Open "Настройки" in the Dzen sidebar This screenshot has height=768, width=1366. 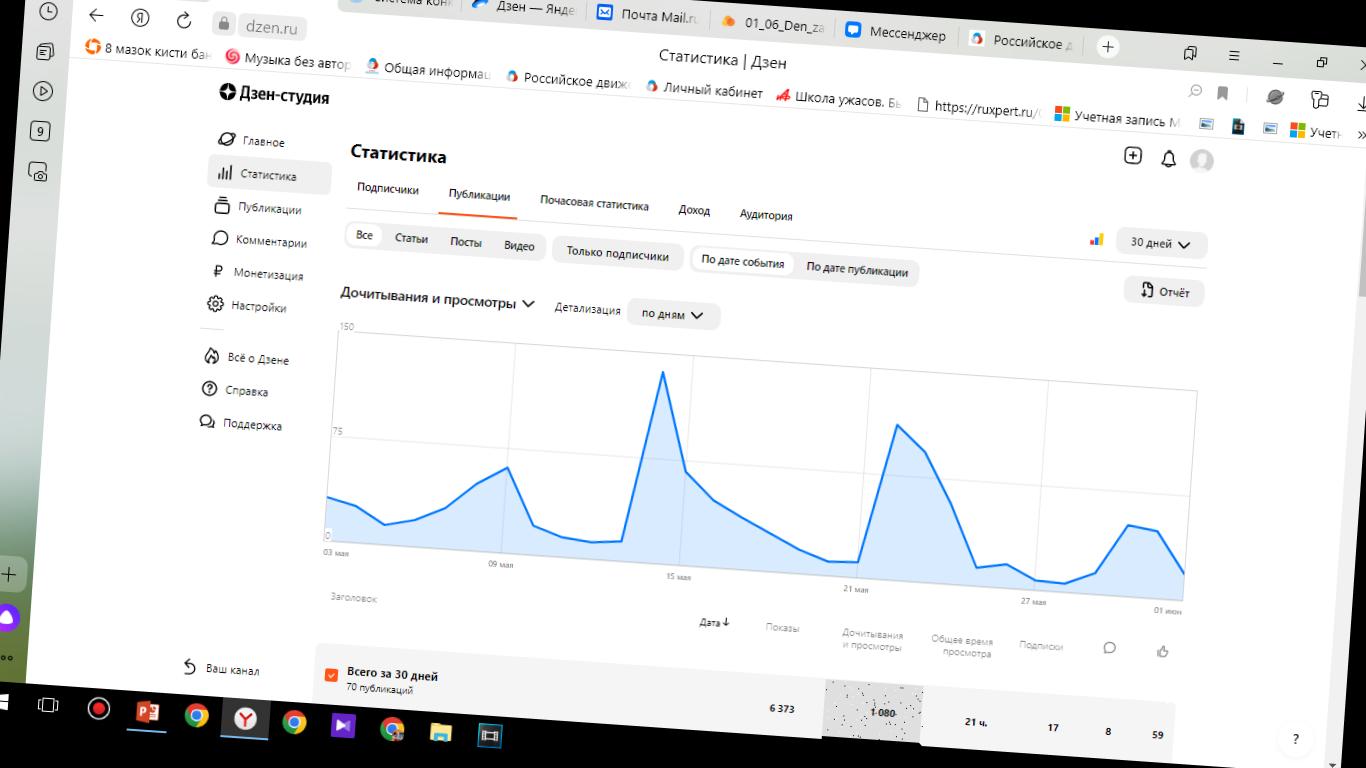[247, 306]
